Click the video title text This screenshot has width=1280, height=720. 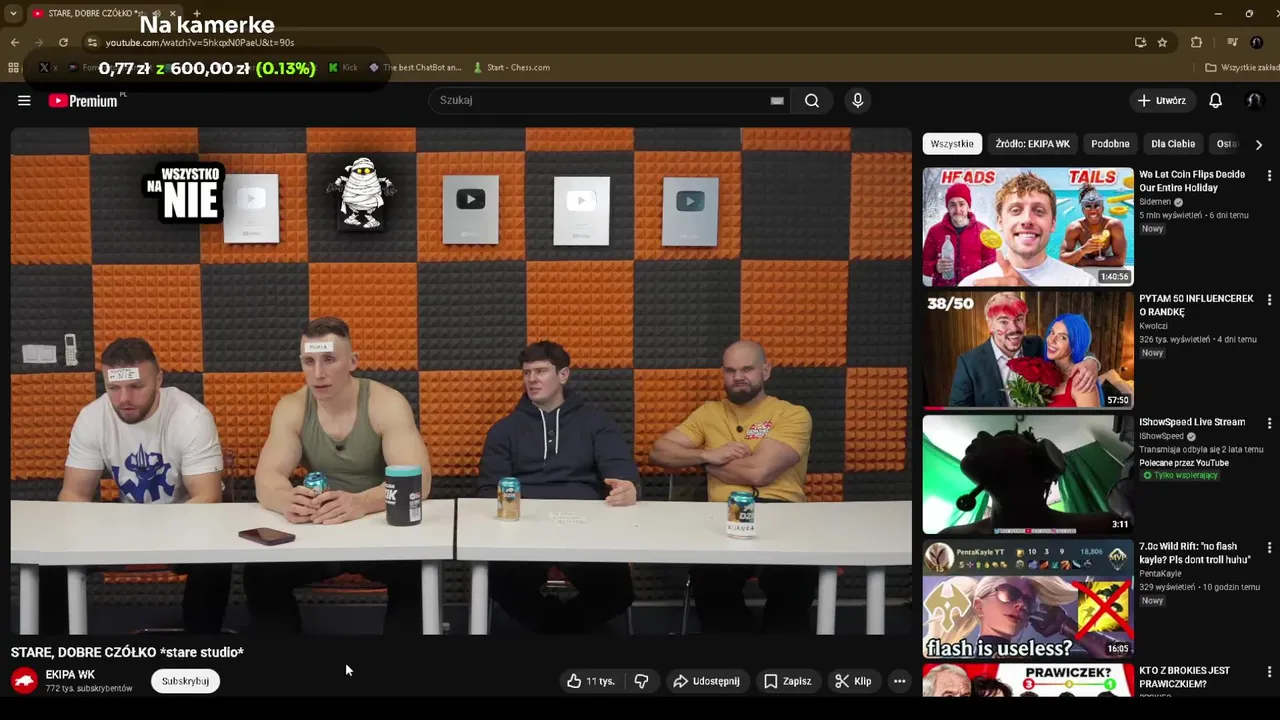(x=127, y=652)
